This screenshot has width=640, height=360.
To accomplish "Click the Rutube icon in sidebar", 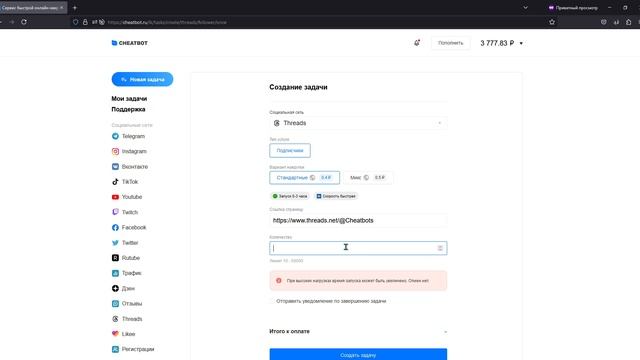I will tap(115, 258).
